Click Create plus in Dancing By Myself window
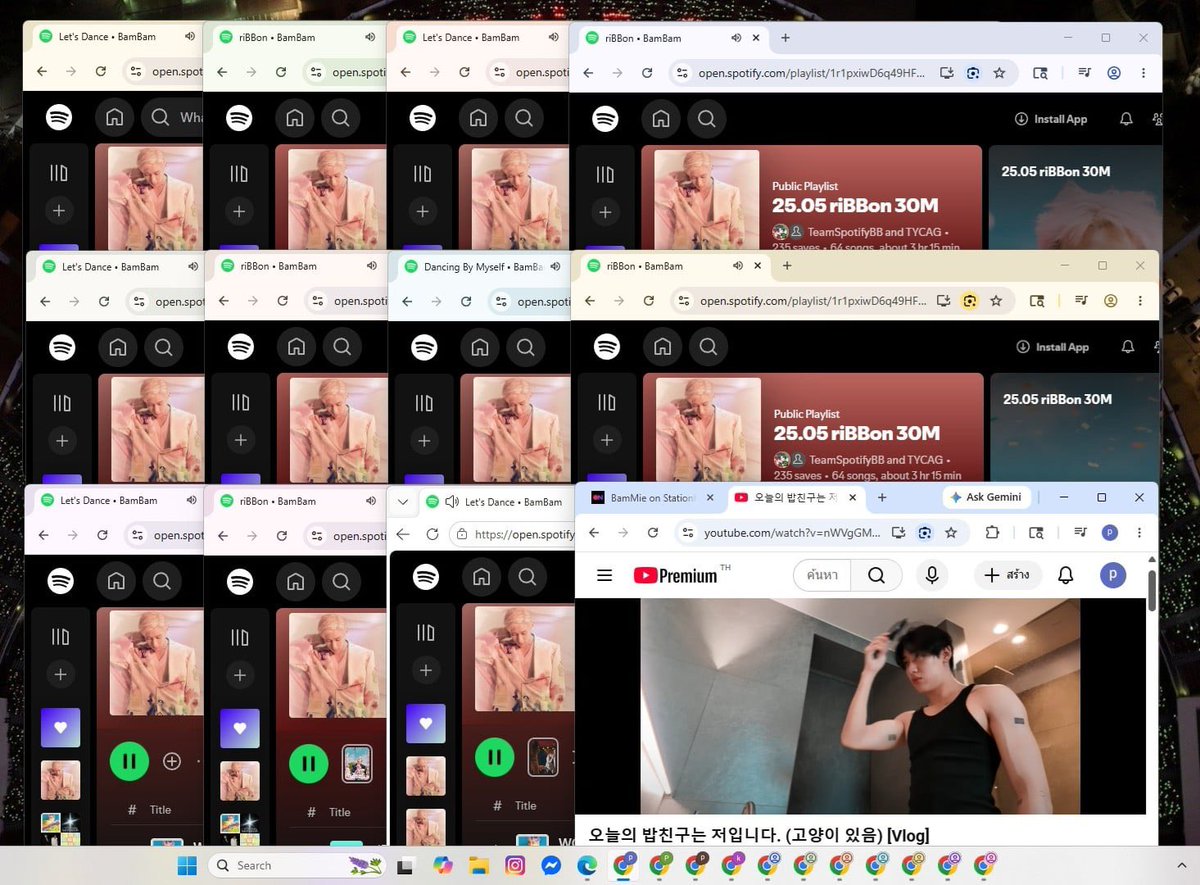Image resolution: width=1200 pixels, height=885 pixels. pos(424,440)
